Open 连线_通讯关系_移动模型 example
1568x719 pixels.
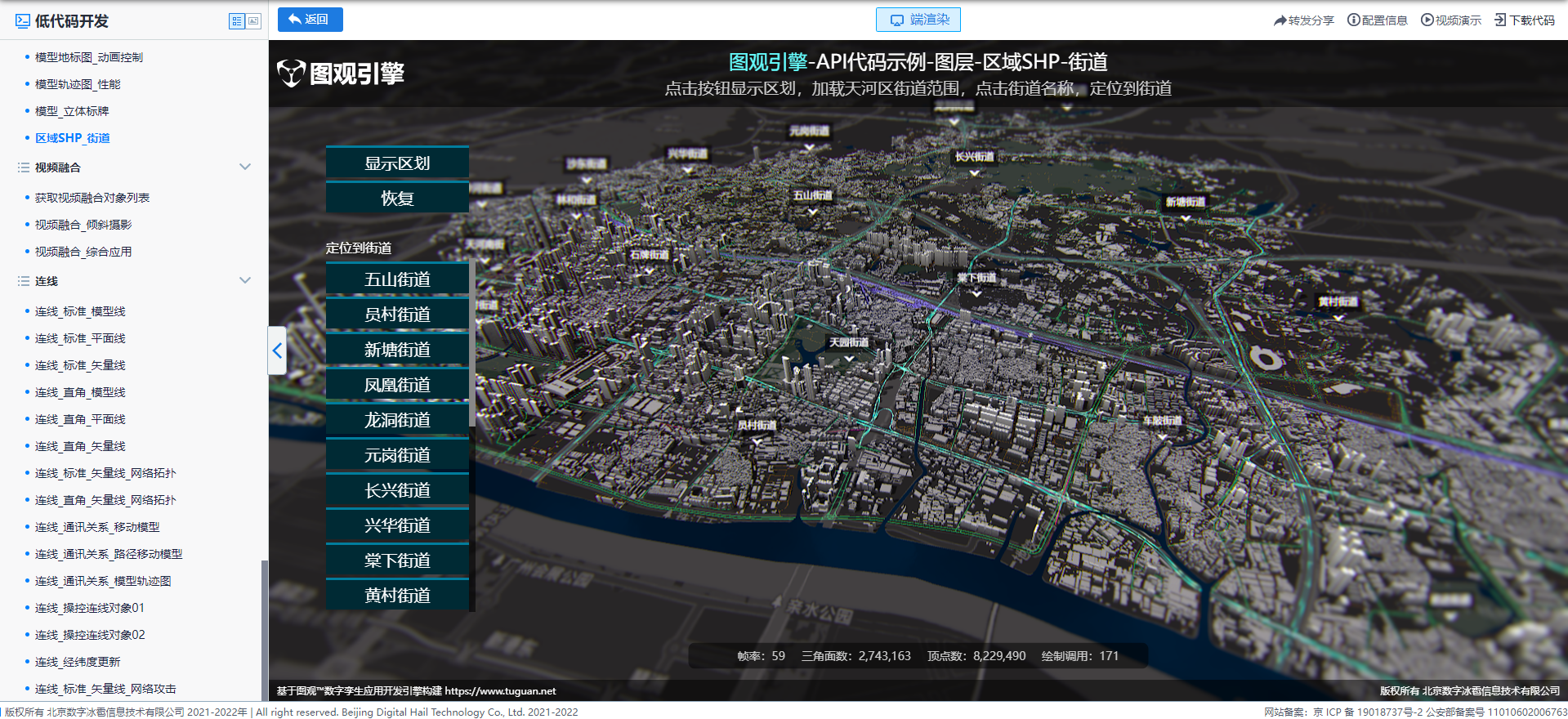(97, 527)
